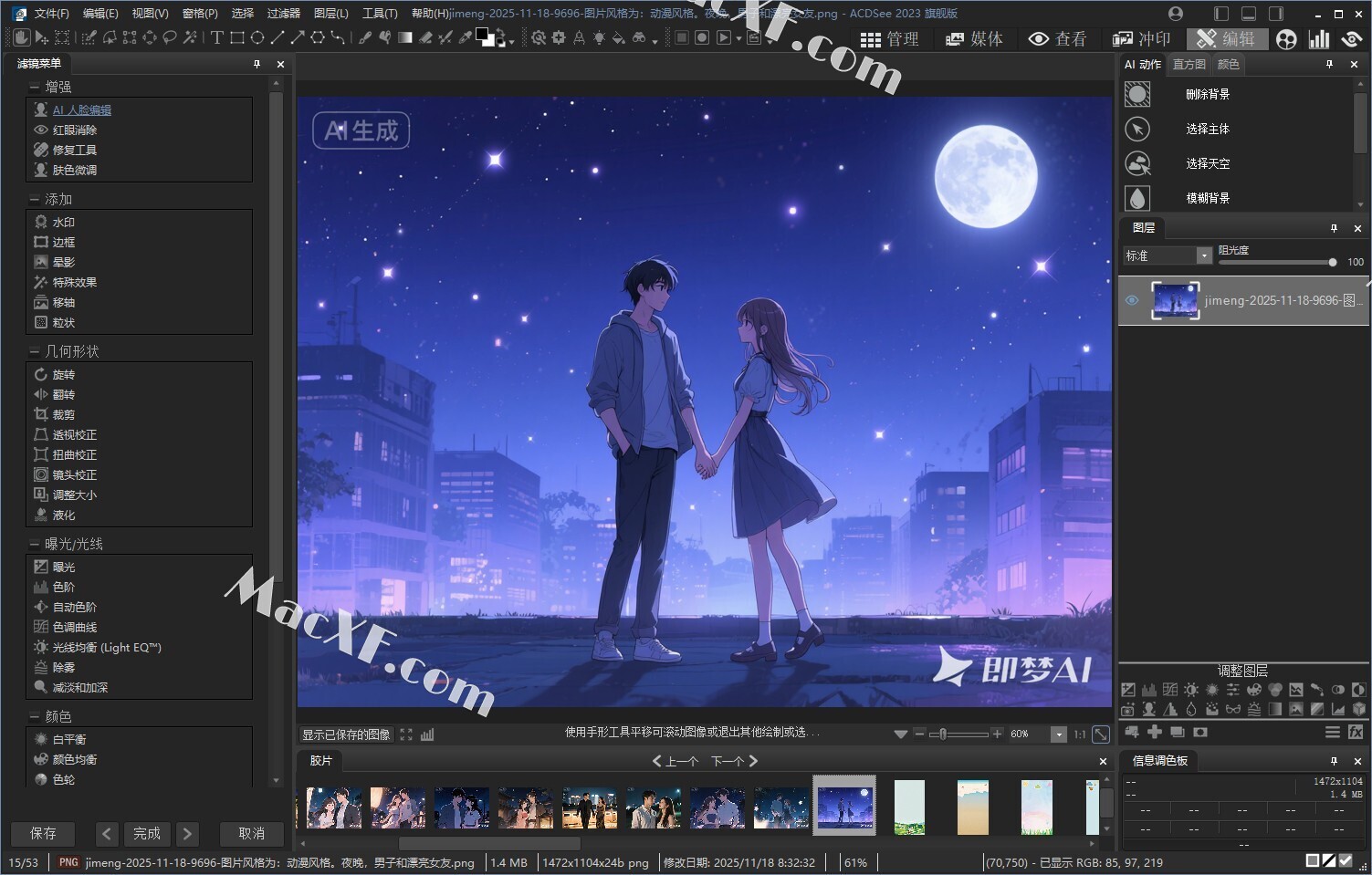1372x875 pixels.
Task: Click the 选择天空 select sky icon
Action: 1137,163
